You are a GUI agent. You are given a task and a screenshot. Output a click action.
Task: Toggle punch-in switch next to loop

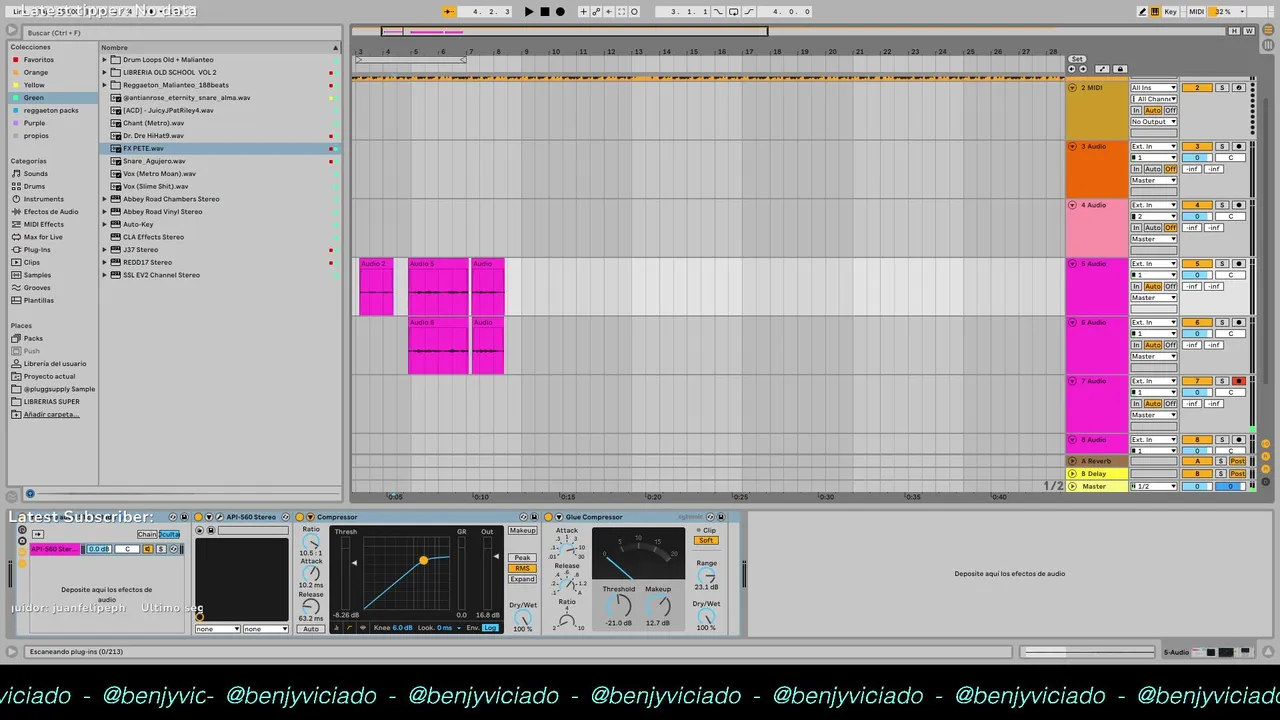[x=719, y=12]
